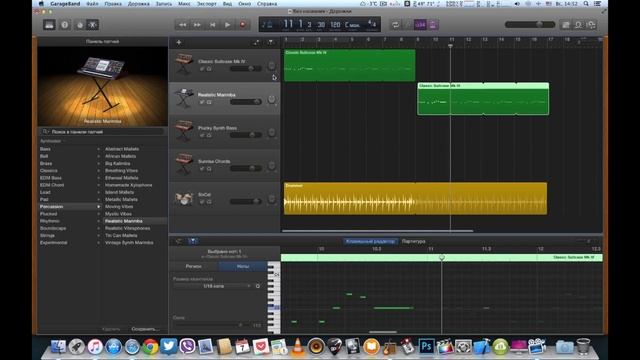Launch VLC cone icon in Dock
The height and width of the screenshot is (360, 640).
pyautogui.click(x=298, y=347)
